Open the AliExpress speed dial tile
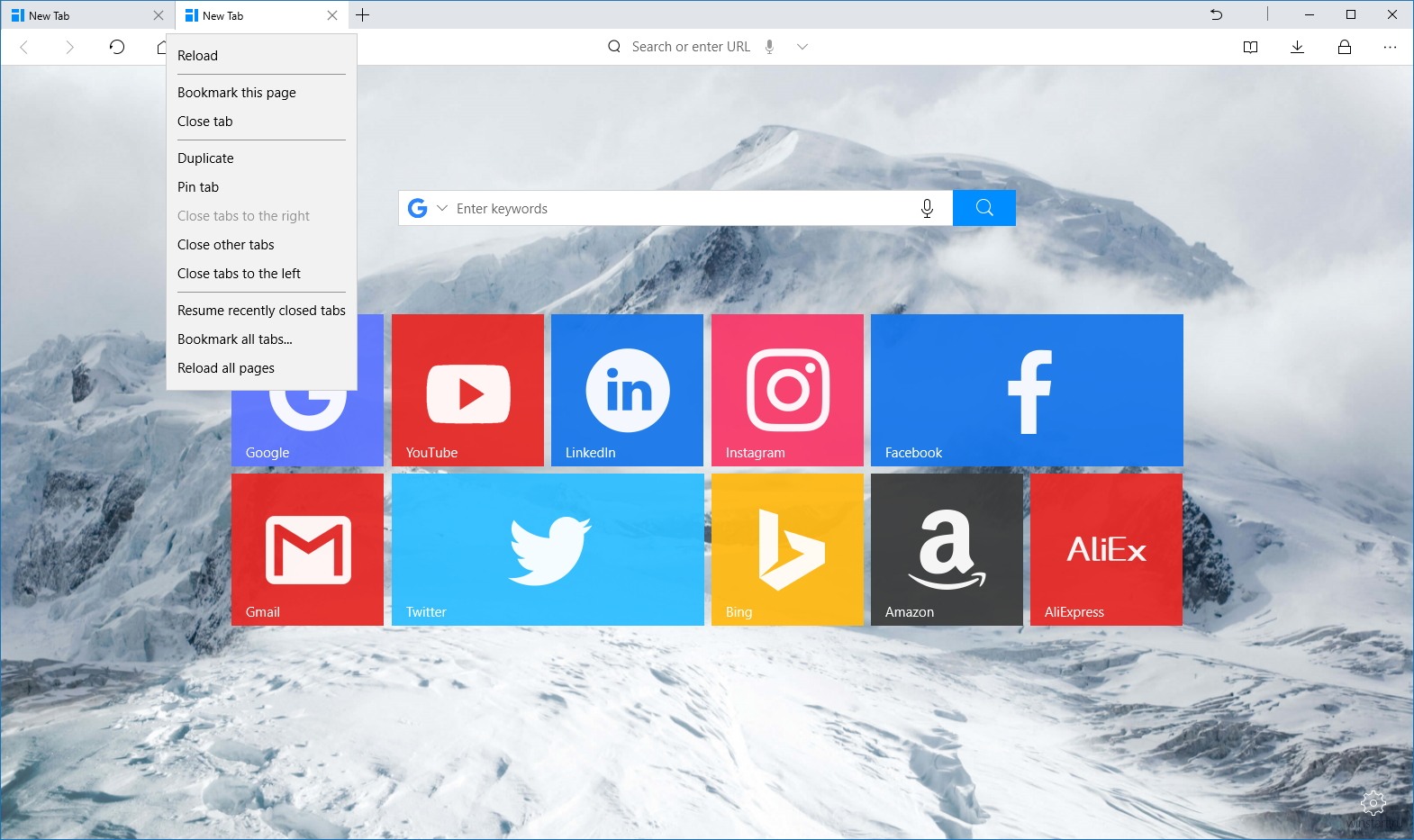This screenshot has width=1414, height=840. click(x=1106, y=549)
